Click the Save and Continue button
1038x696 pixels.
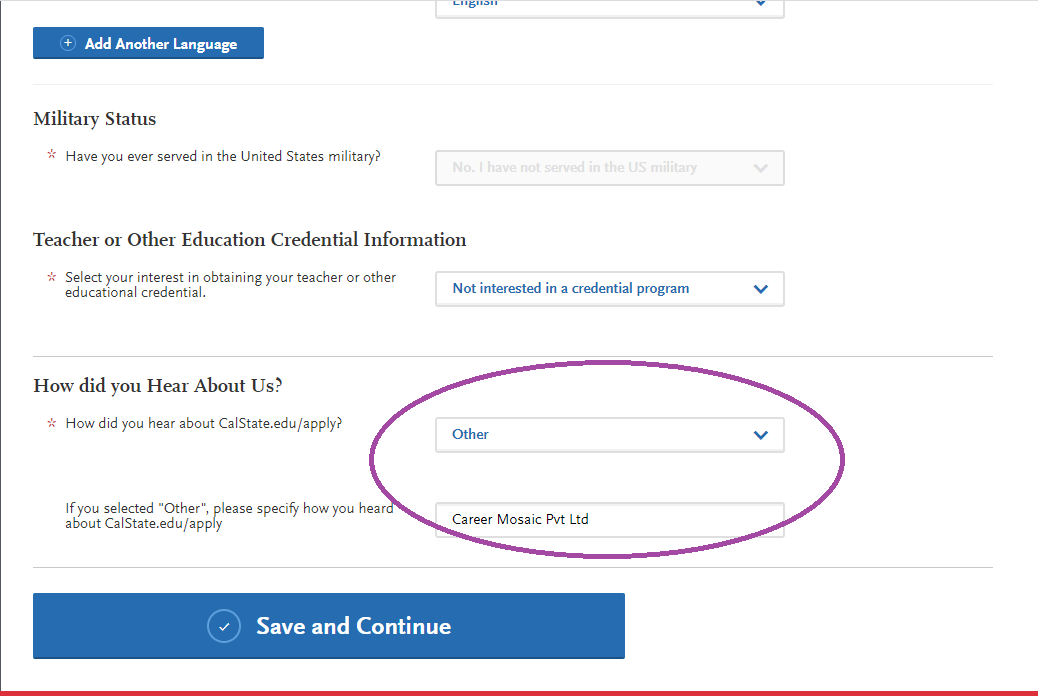[x=329, y=626]
